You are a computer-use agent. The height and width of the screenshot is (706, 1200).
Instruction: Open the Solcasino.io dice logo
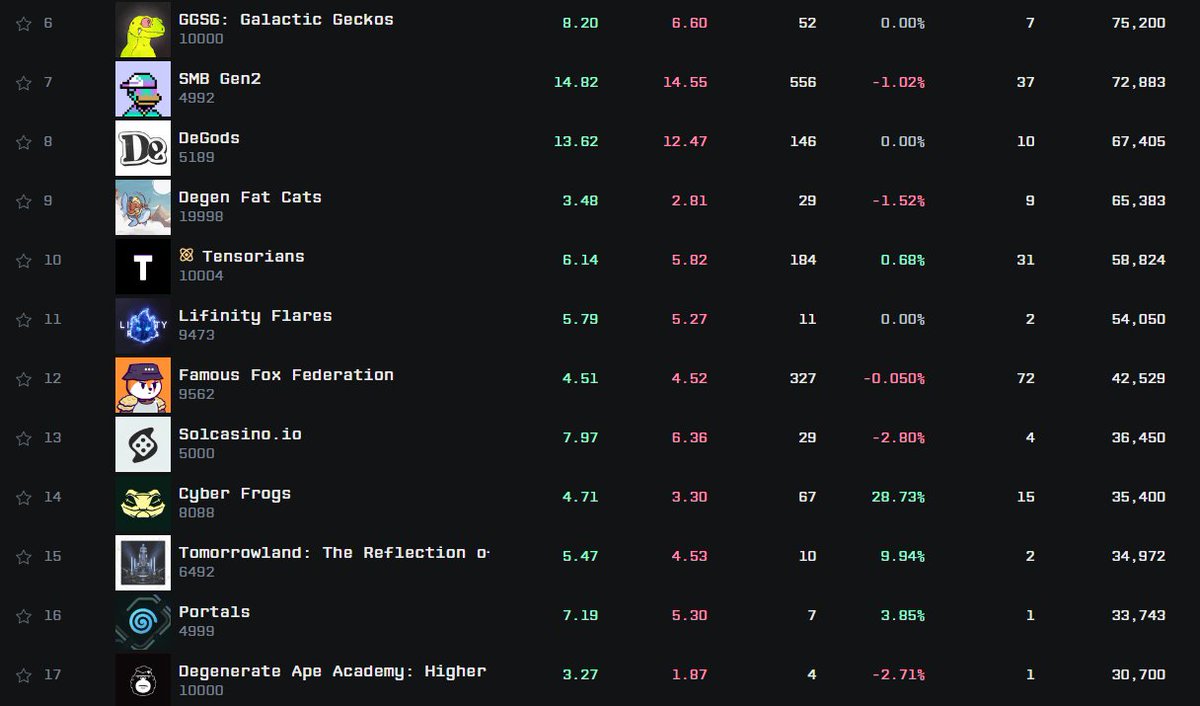coord(143,444)
